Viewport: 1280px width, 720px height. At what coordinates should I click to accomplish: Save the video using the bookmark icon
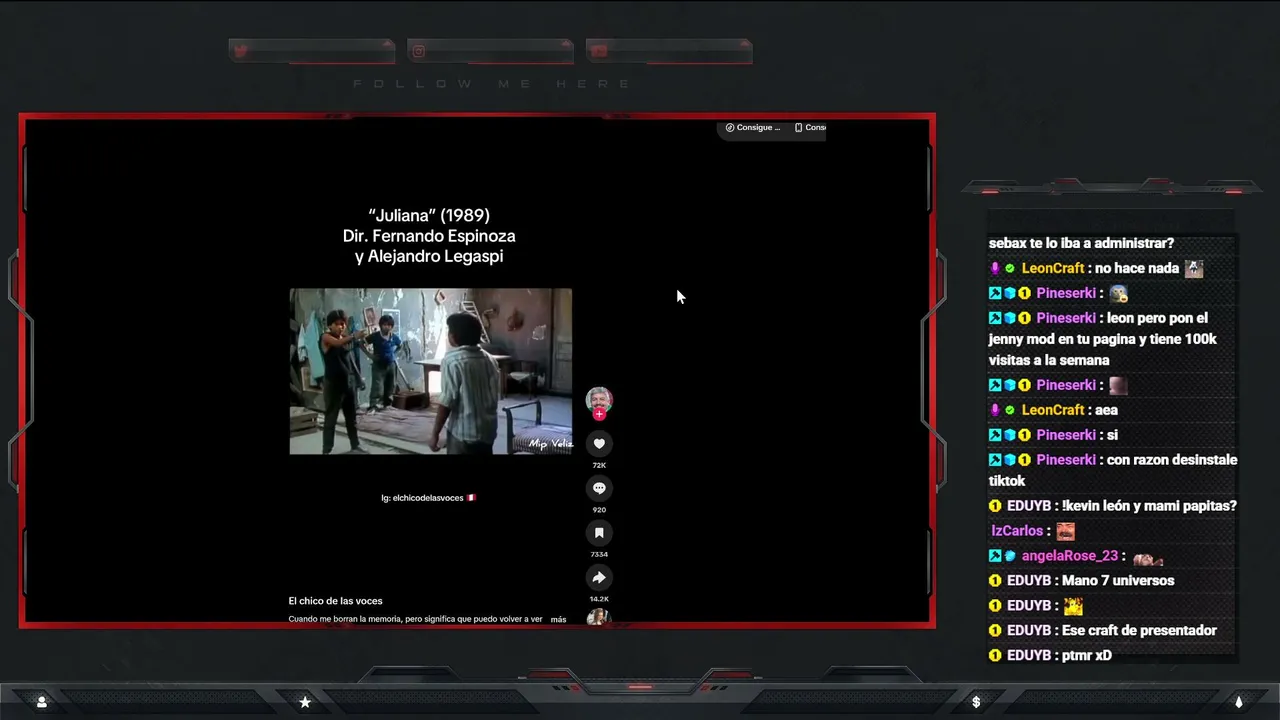599,533
